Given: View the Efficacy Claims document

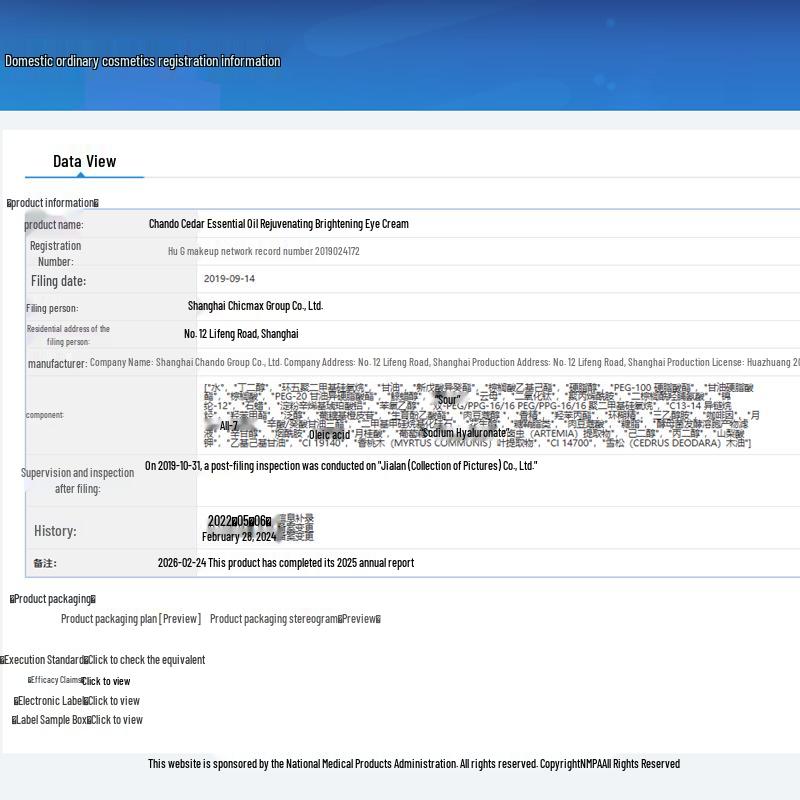Looking at the screenshot, I should click(x=106, y=681).
